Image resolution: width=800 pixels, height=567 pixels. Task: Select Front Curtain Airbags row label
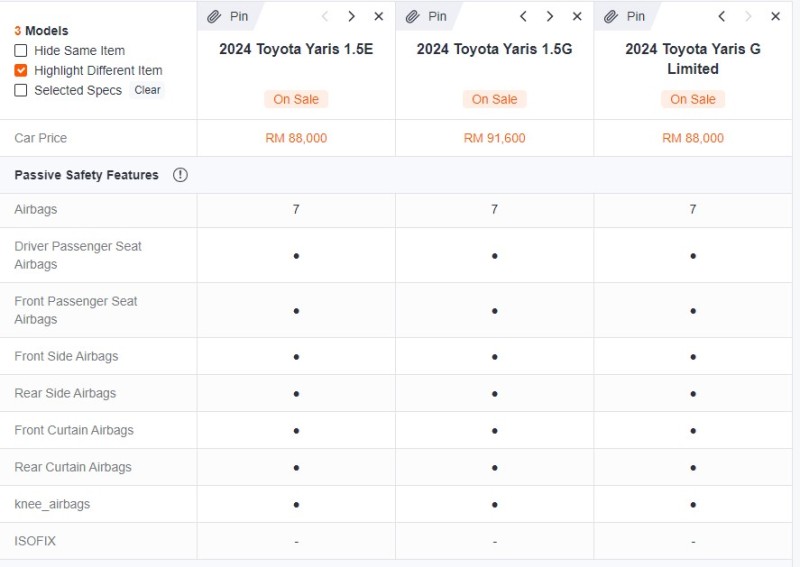(x=74, y=430)
